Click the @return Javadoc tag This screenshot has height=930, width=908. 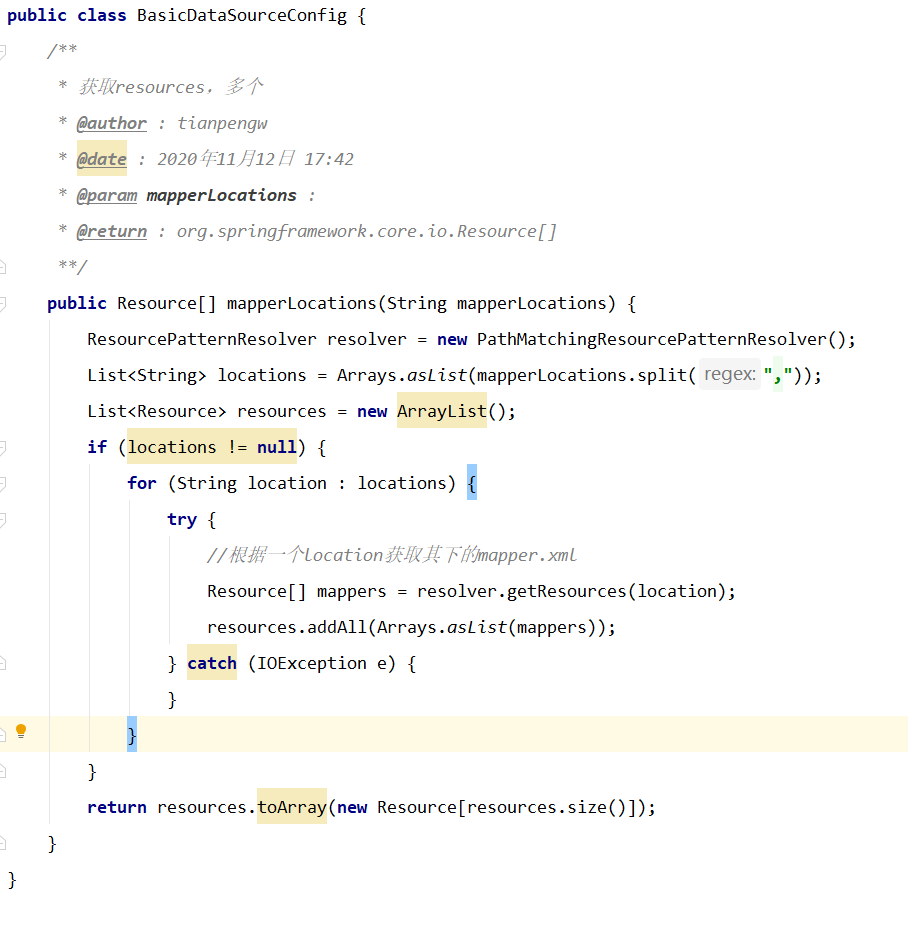[x=111, y=231]
